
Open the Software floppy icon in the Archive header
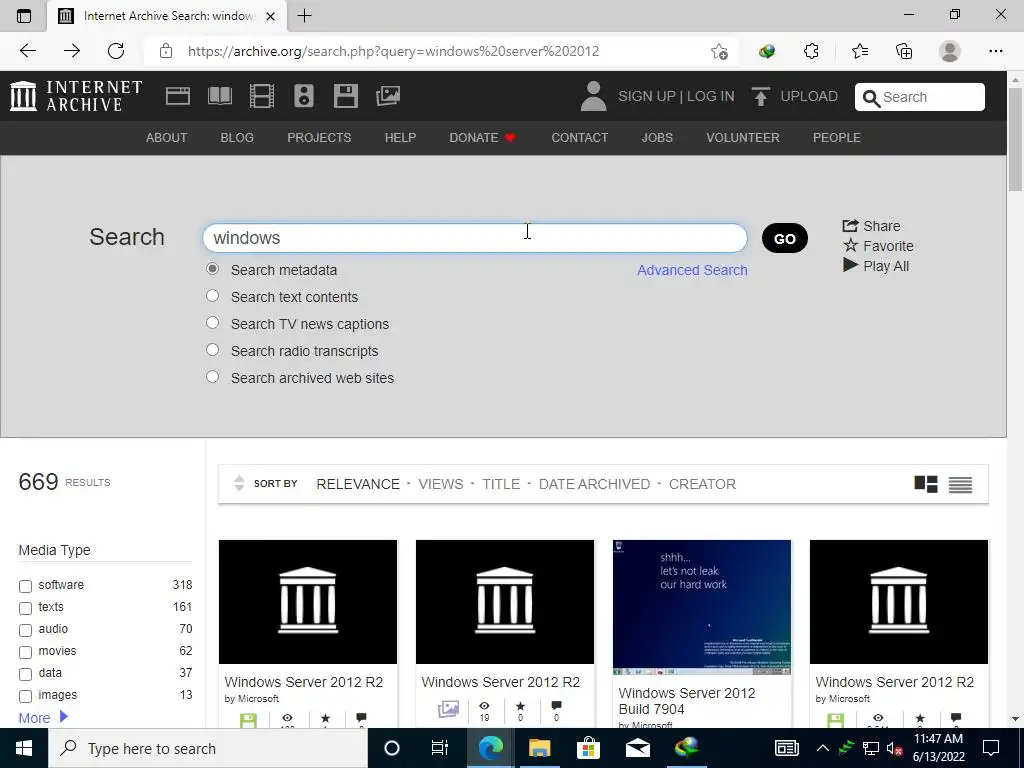(x=345, y=96)
